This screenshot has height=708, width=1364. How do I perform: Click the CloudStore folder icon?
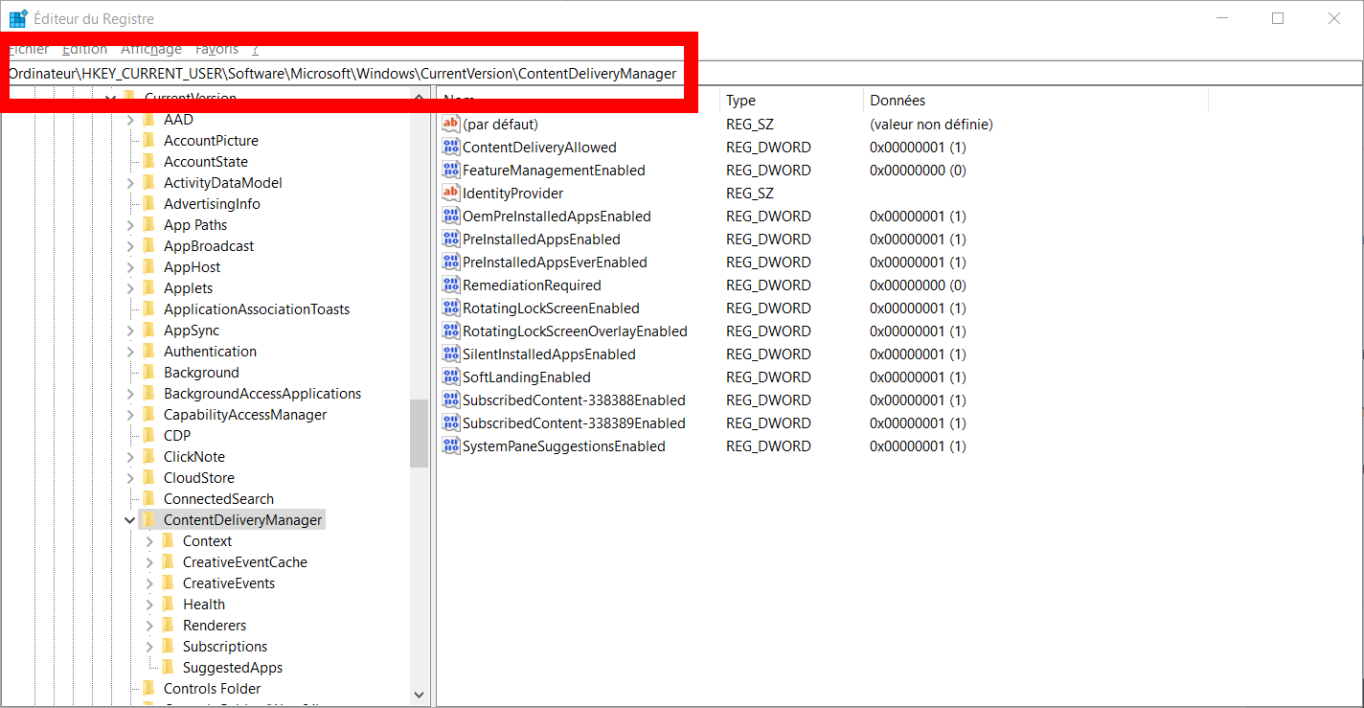tap(149, 478)
